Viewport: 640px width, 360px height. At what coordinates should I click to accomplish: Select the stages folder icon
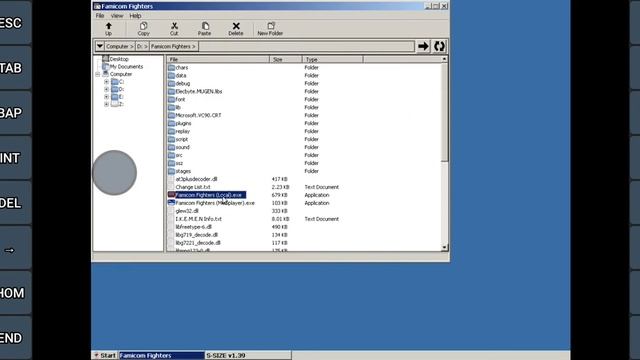tap(171, 171)
